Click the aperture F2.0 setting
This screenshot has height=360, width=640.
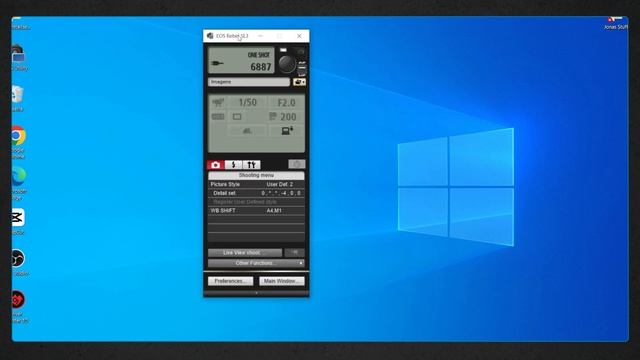[286, 102]
